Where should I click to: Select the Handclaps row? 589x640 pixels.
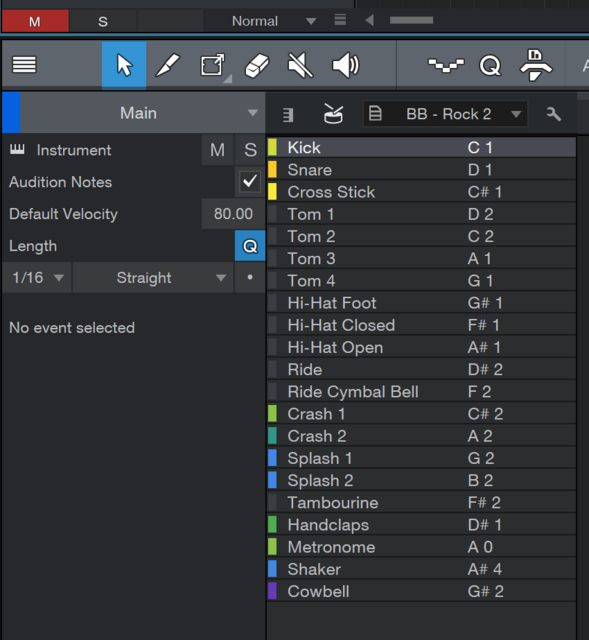(x=421, y=524)
